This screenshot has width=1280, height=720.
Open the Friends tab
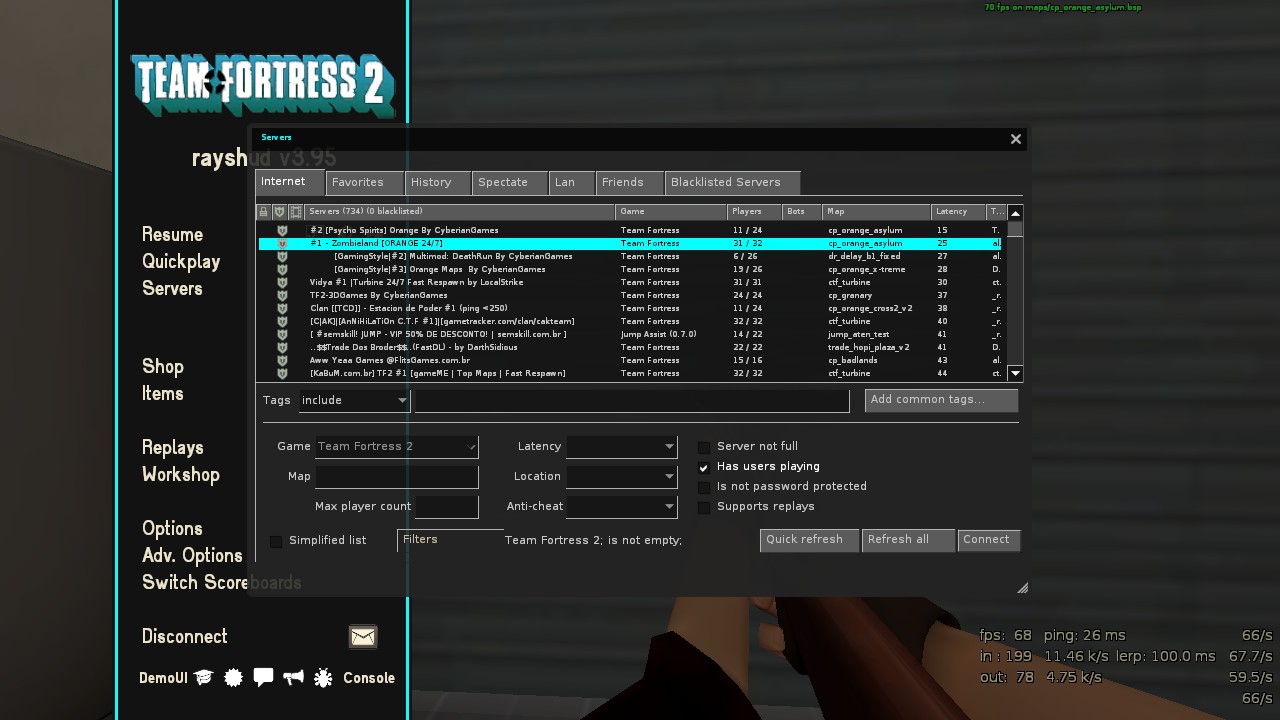tap(630, 183)
